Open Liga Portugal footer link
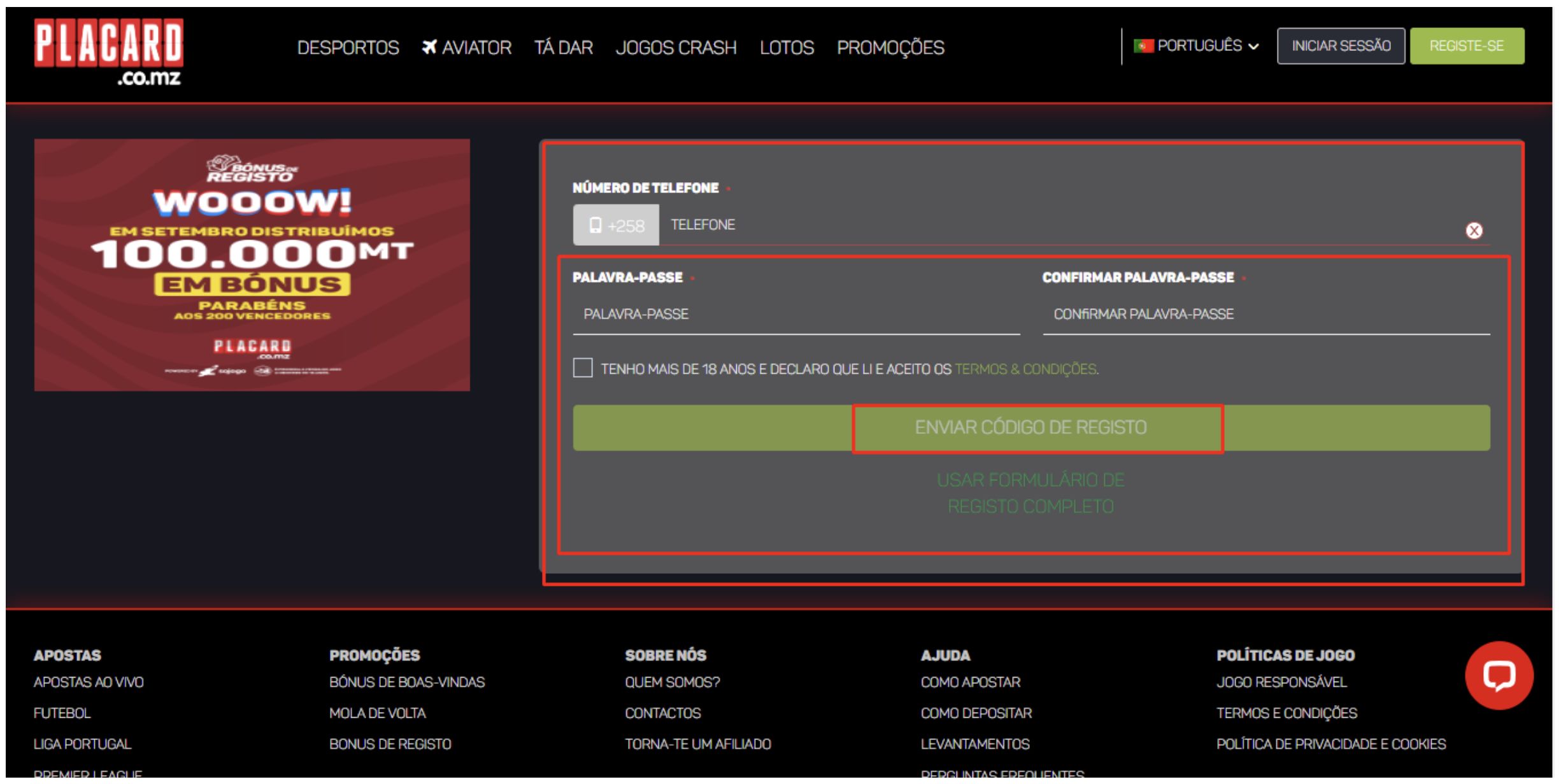 click(x=82, y=745)
